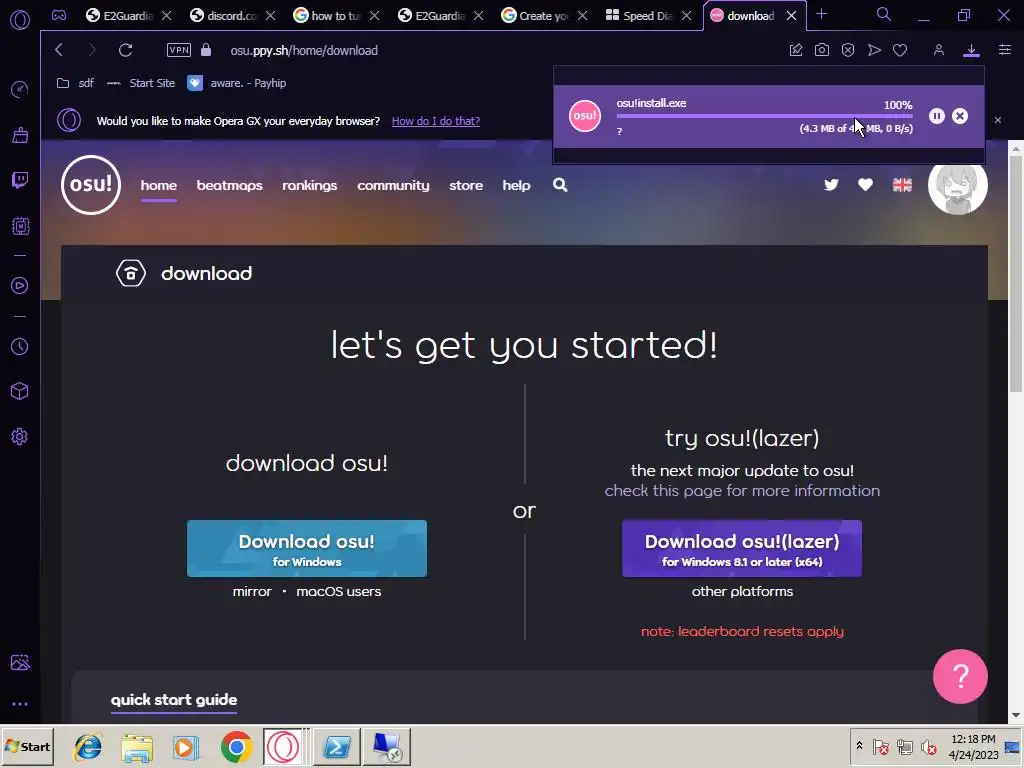1024x768 pixels.
Task: Open the Start Site bookmark
Action: tap(140, 83)
